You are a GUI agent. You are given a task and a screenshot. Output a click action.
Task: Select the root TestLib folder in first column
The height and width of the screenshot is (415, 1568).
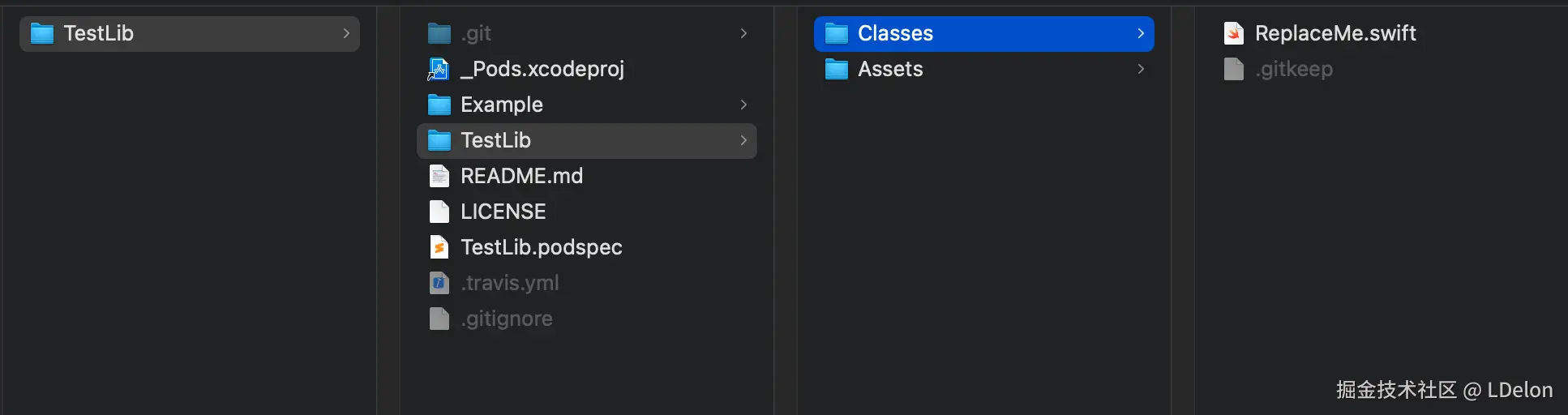point(98,33)
